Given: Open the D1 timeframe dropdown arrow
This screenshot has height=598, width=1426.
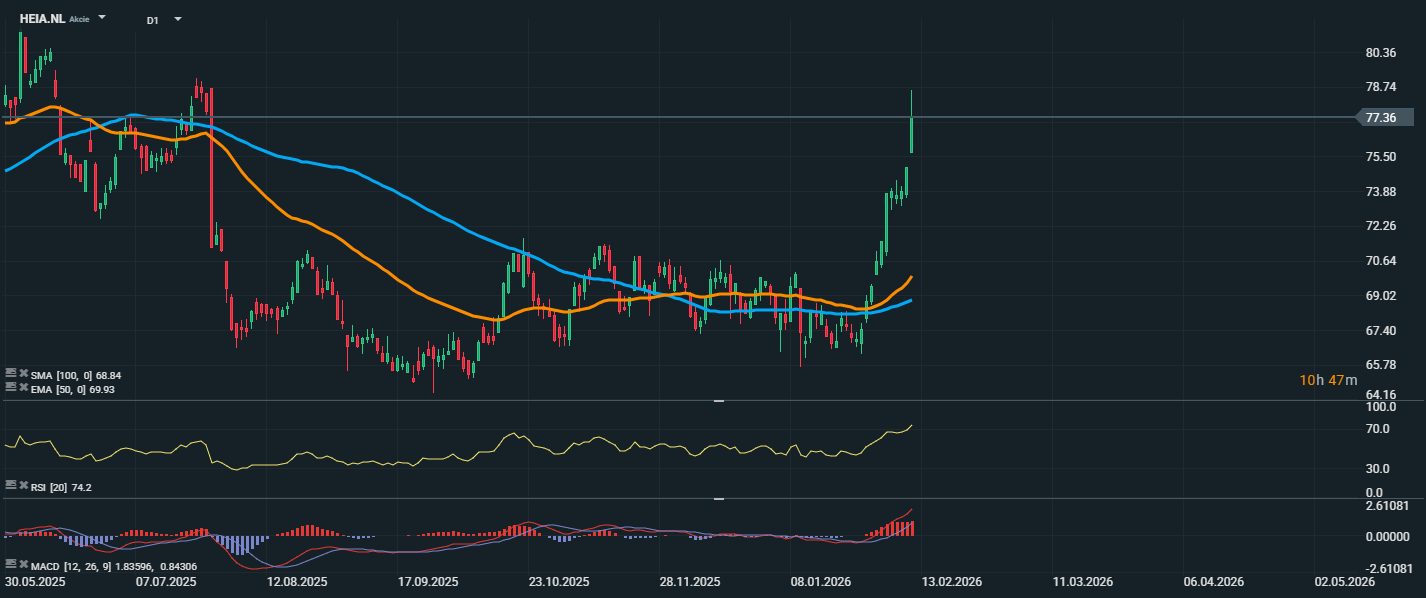Looking at the screenshot, I should 178,19.
